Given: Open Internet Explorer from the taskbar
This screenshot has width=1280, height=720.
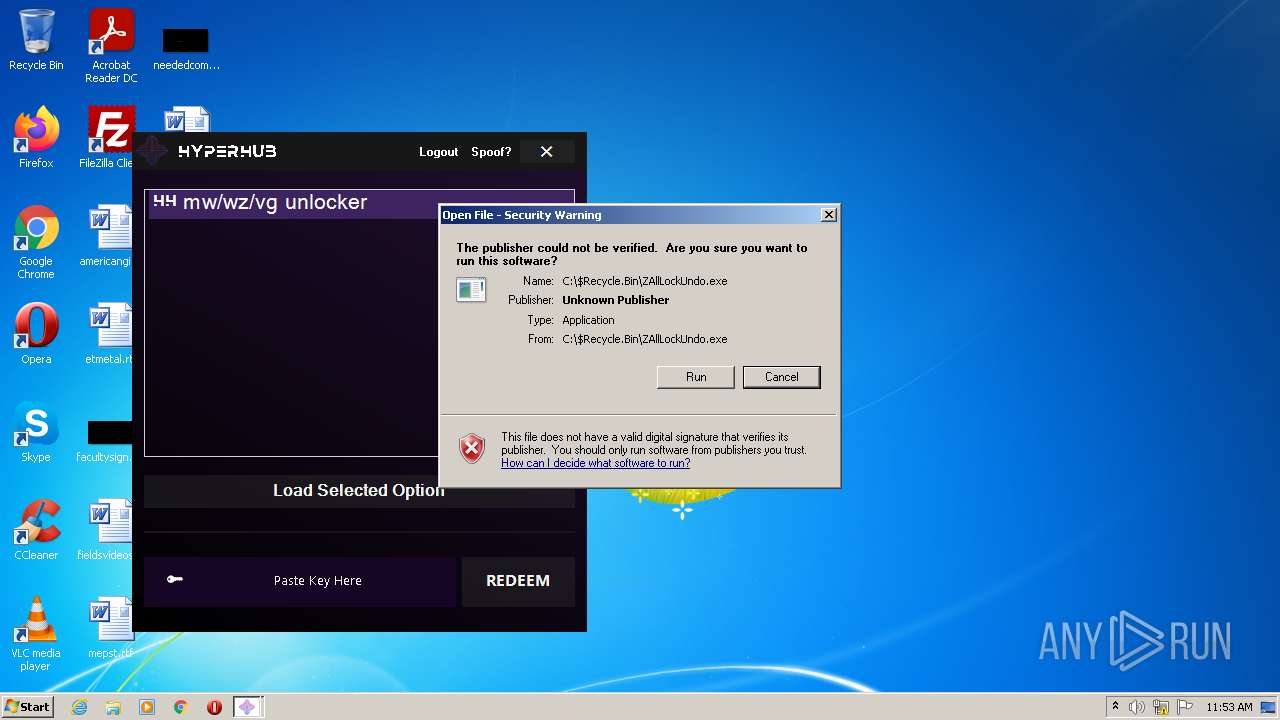Looking at the screenshot, I should pyautogui.click(x=79, y=707).
